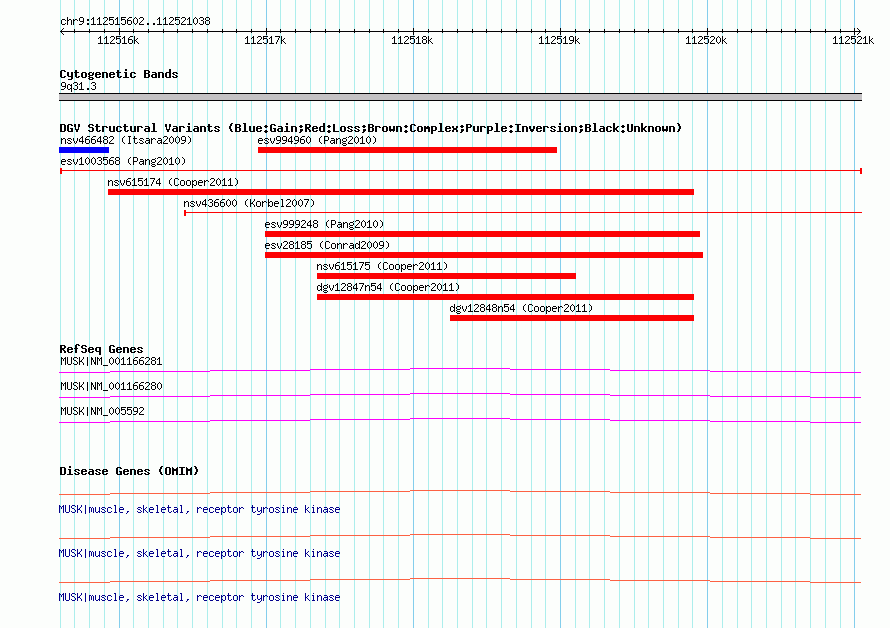Click the esv1003568 (Pang2010) variant line
Viewport: 890px width, 628px height.
[461, 171]
